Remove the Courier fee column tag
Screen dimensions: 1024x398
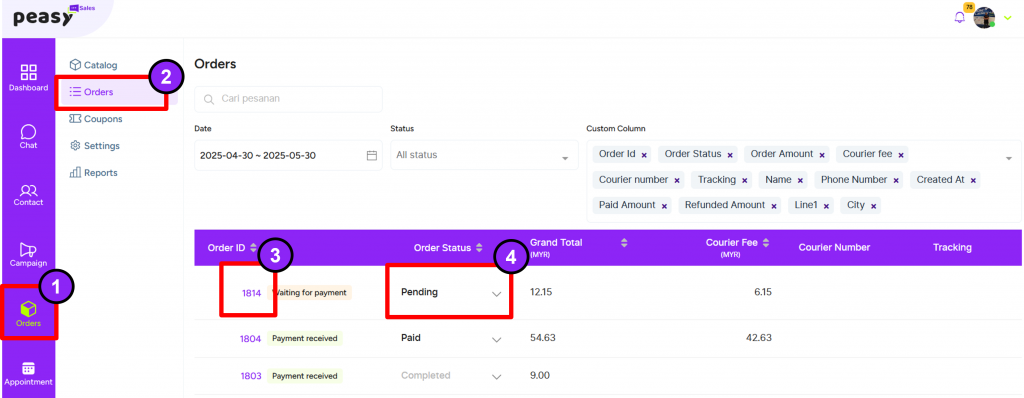901,155
